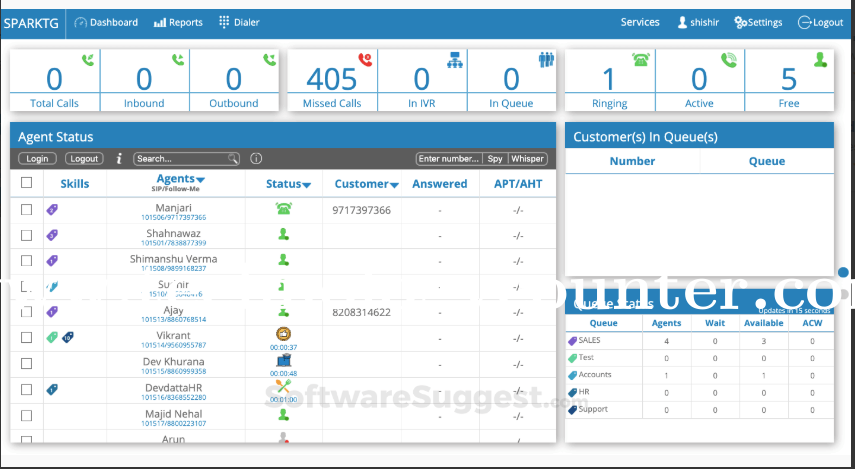This screenshot has height=469, width=855.
Task: Click Ajay's purple skill tag
Action: coord(52,312)
